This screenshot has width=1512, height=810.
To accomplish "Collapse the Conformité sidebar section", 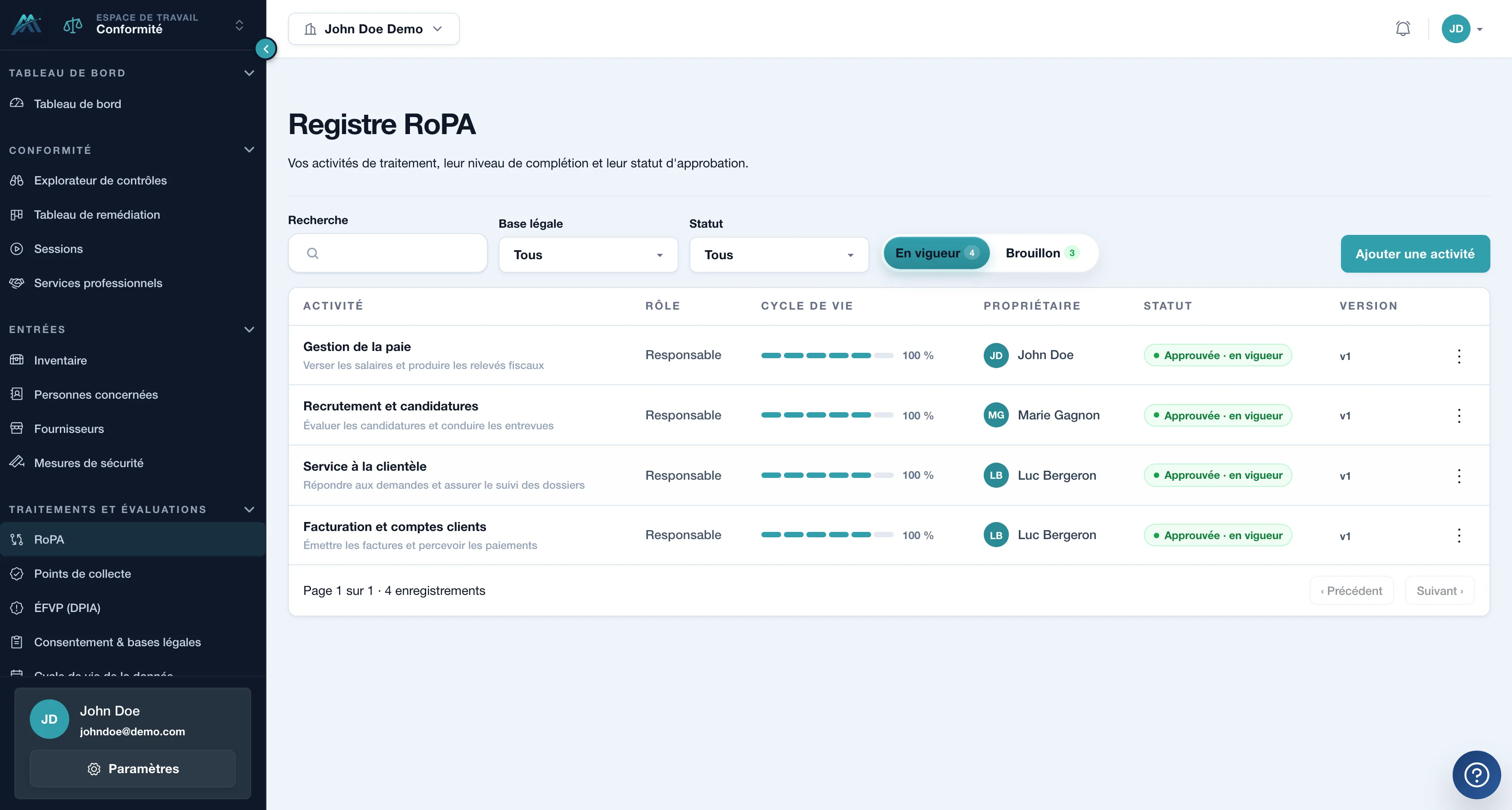I will [249, 150].
